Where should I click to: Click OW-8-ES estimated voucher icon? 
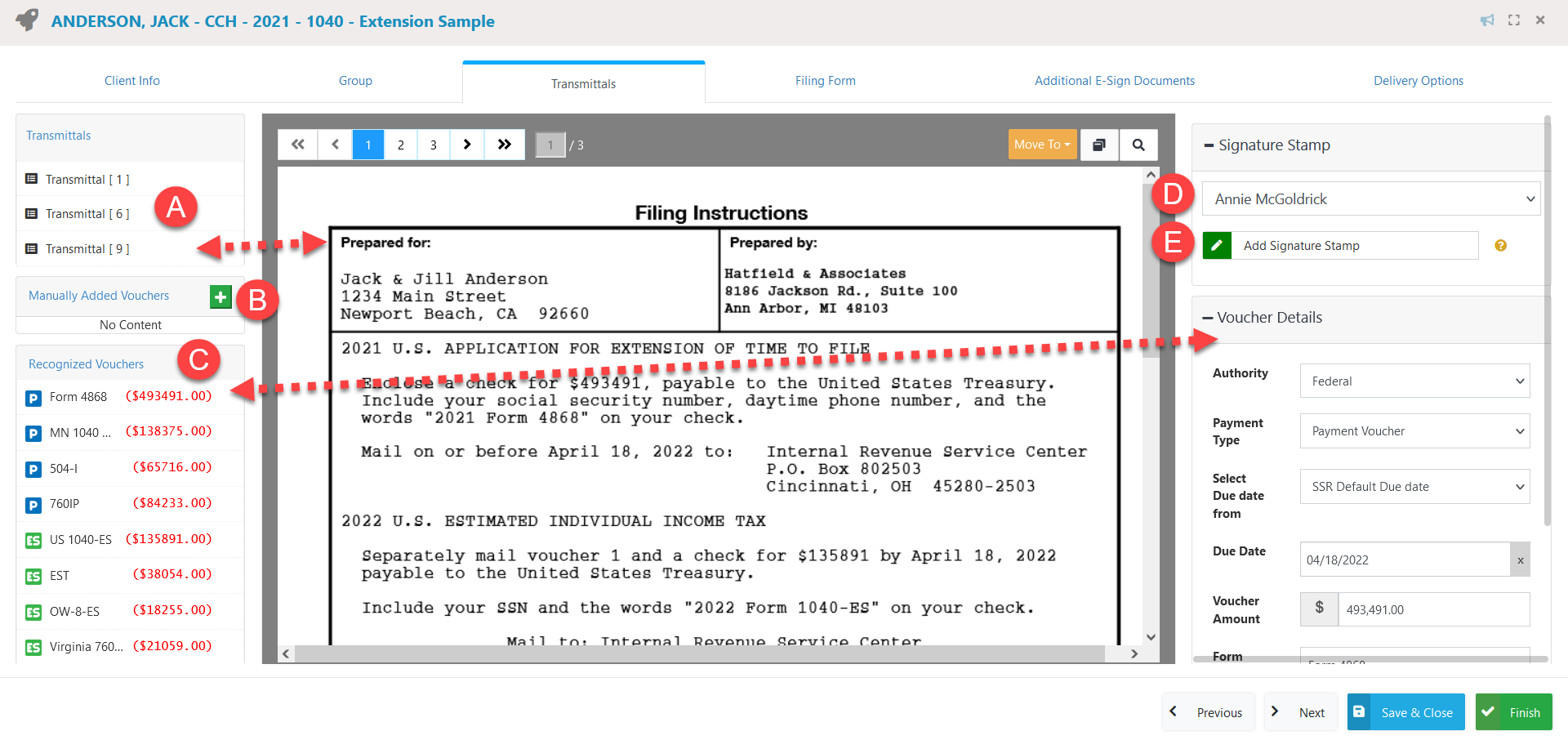click(33, 612)
